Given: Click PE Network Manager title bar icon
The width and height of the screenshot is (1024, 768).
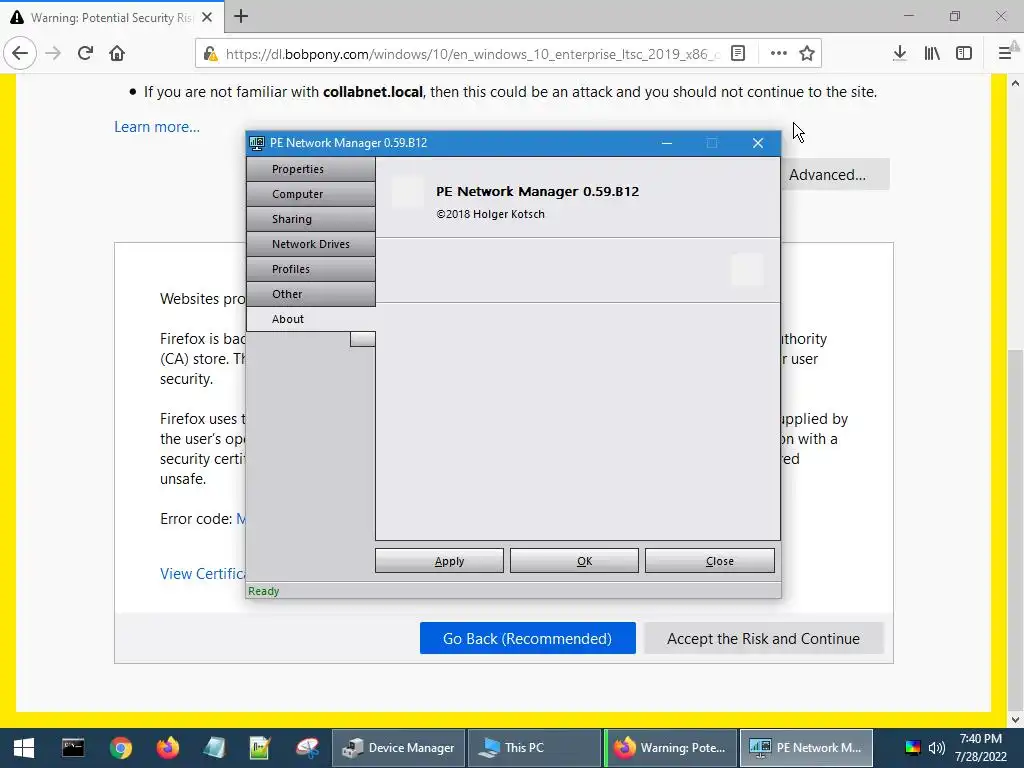Looking at the screenshot, I should coord(257,143).
